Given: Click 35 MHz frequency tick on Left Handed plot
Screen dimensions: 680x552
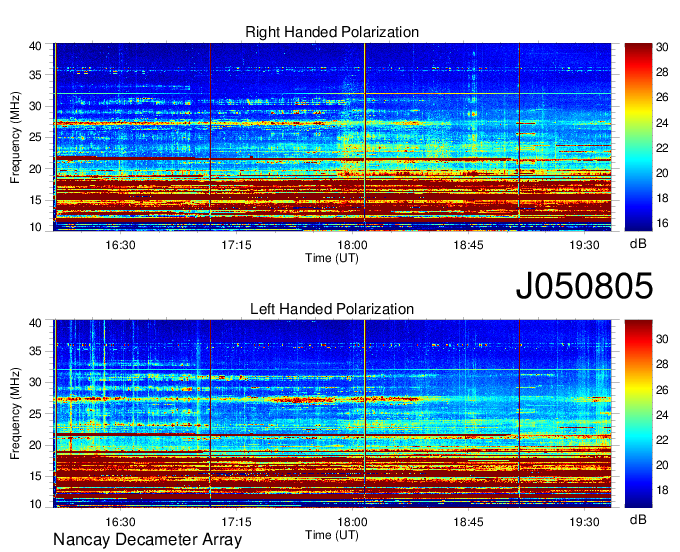Looking at the screenshot, I should 36,351.
